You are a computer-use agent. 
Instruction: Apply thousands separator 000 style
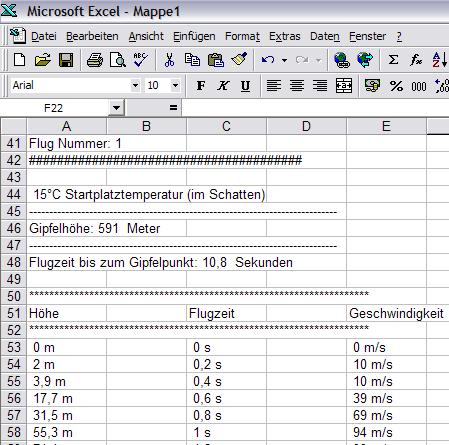click(419, 86)
